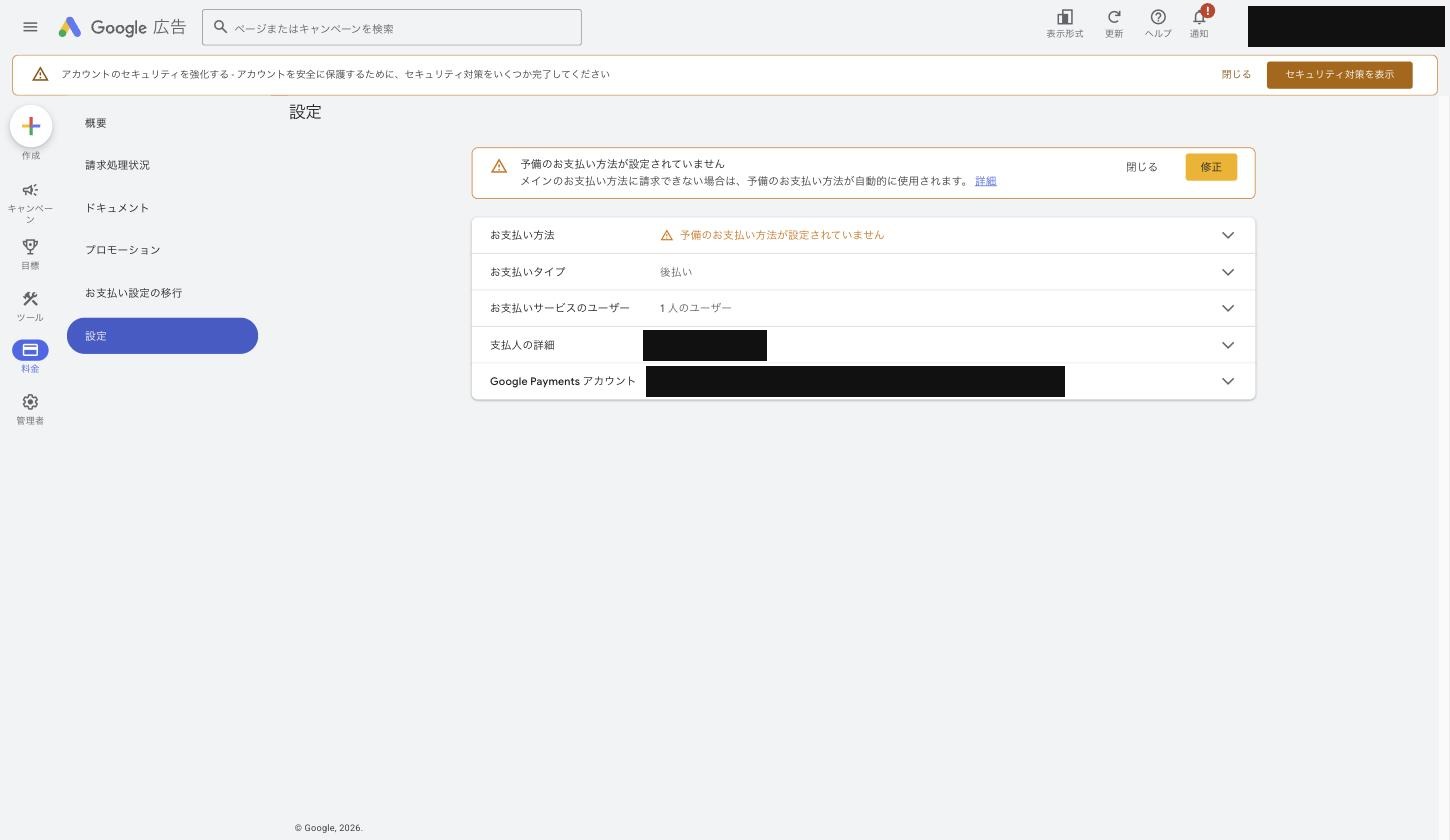The height and width of the screenshot is (840, 1450).
Task: Click the 修正 fix button
Action: point(1211,167)
